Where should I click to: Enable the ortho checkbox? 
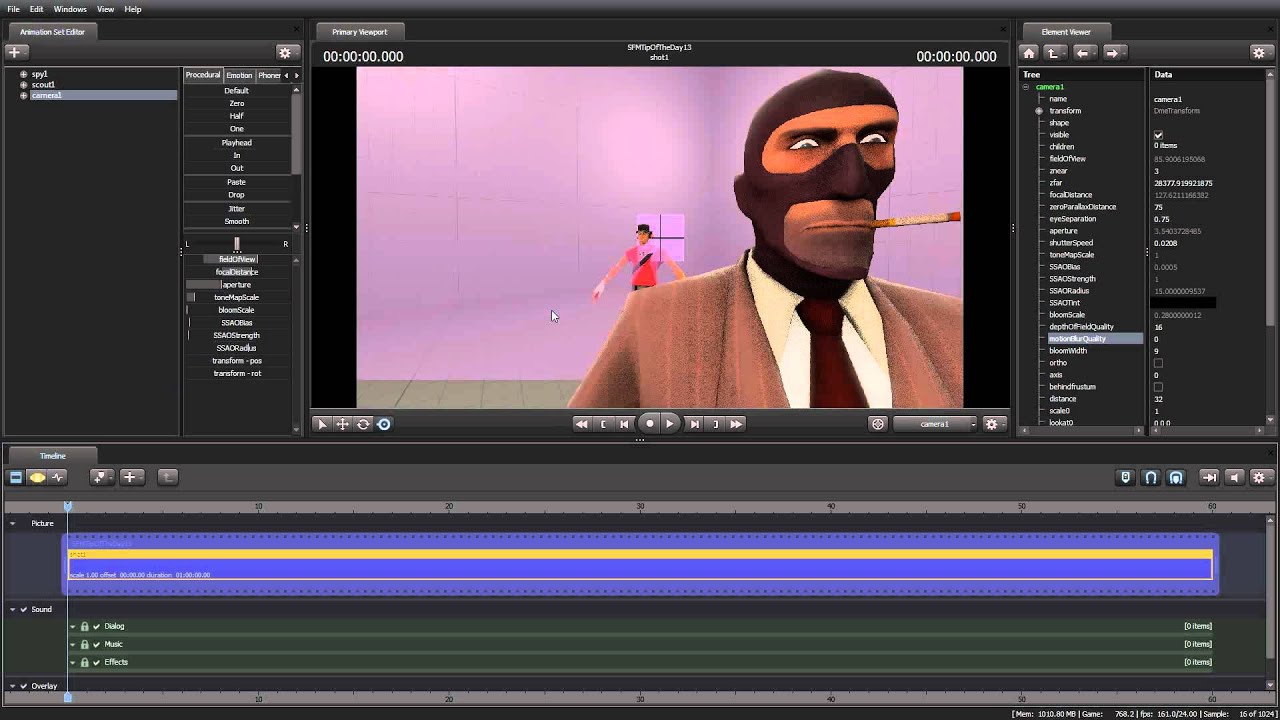pos(1159,363)
